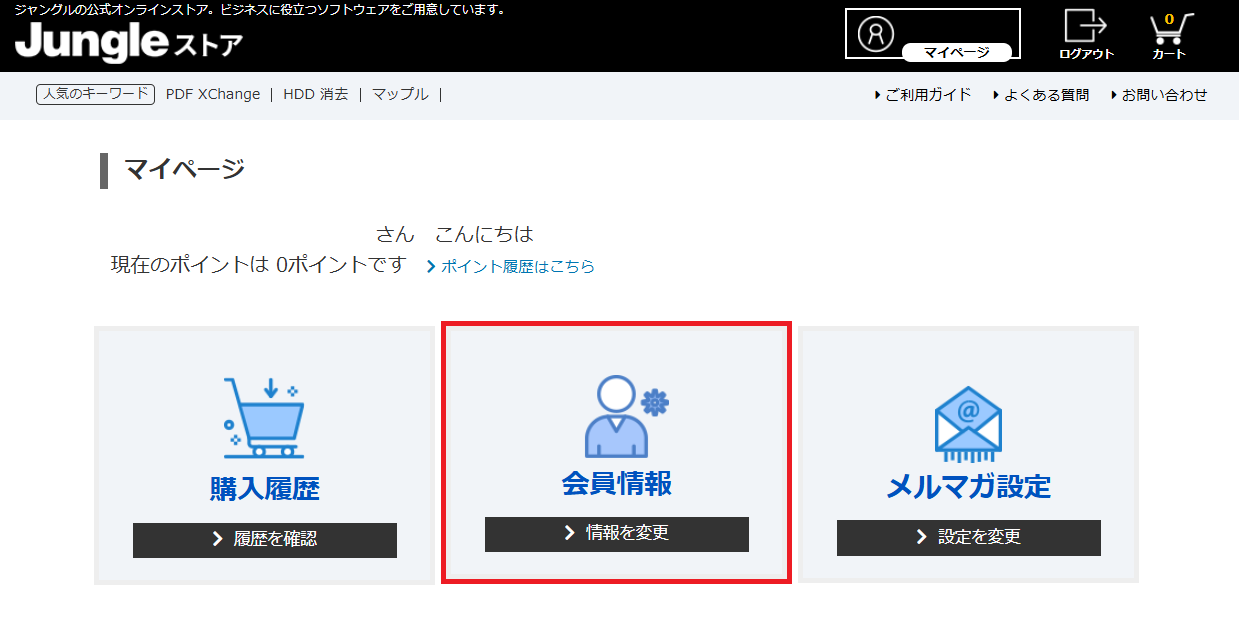
Task: Open the ポイント履歴はこちら link
Action: (x=512, y=266)
